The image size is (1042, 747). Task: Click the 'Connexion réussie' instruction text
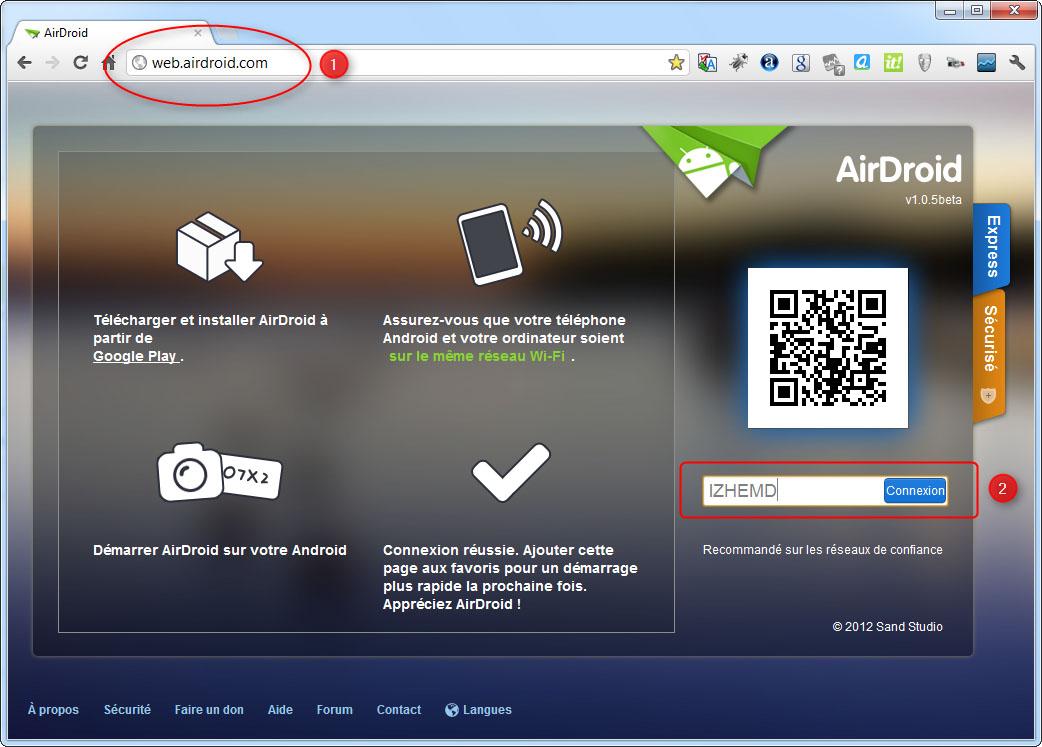pos(510,577)
